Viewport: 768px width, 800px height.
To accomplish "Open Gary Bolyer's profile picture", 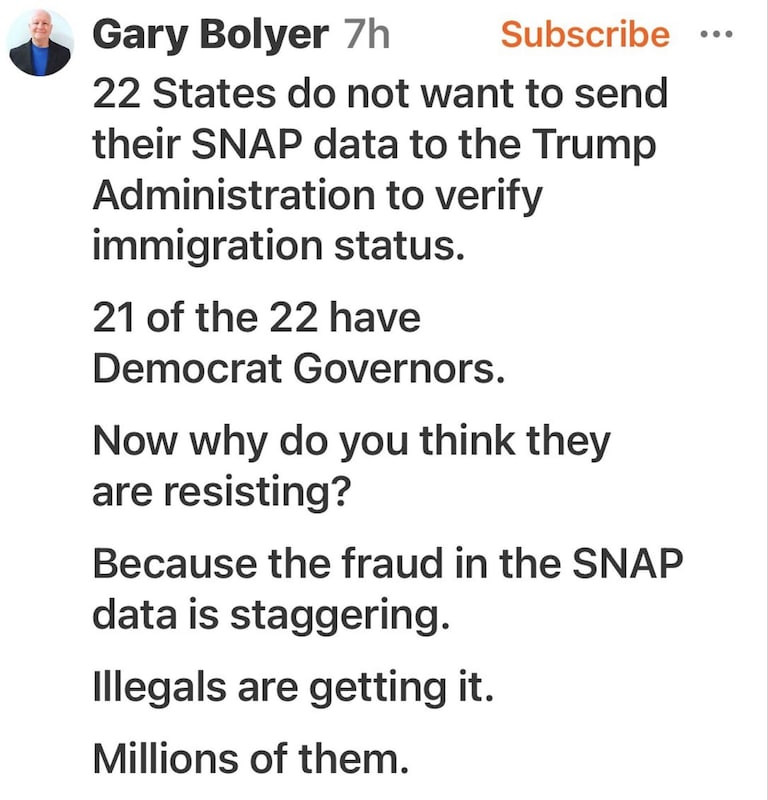I will click(40, 43).
